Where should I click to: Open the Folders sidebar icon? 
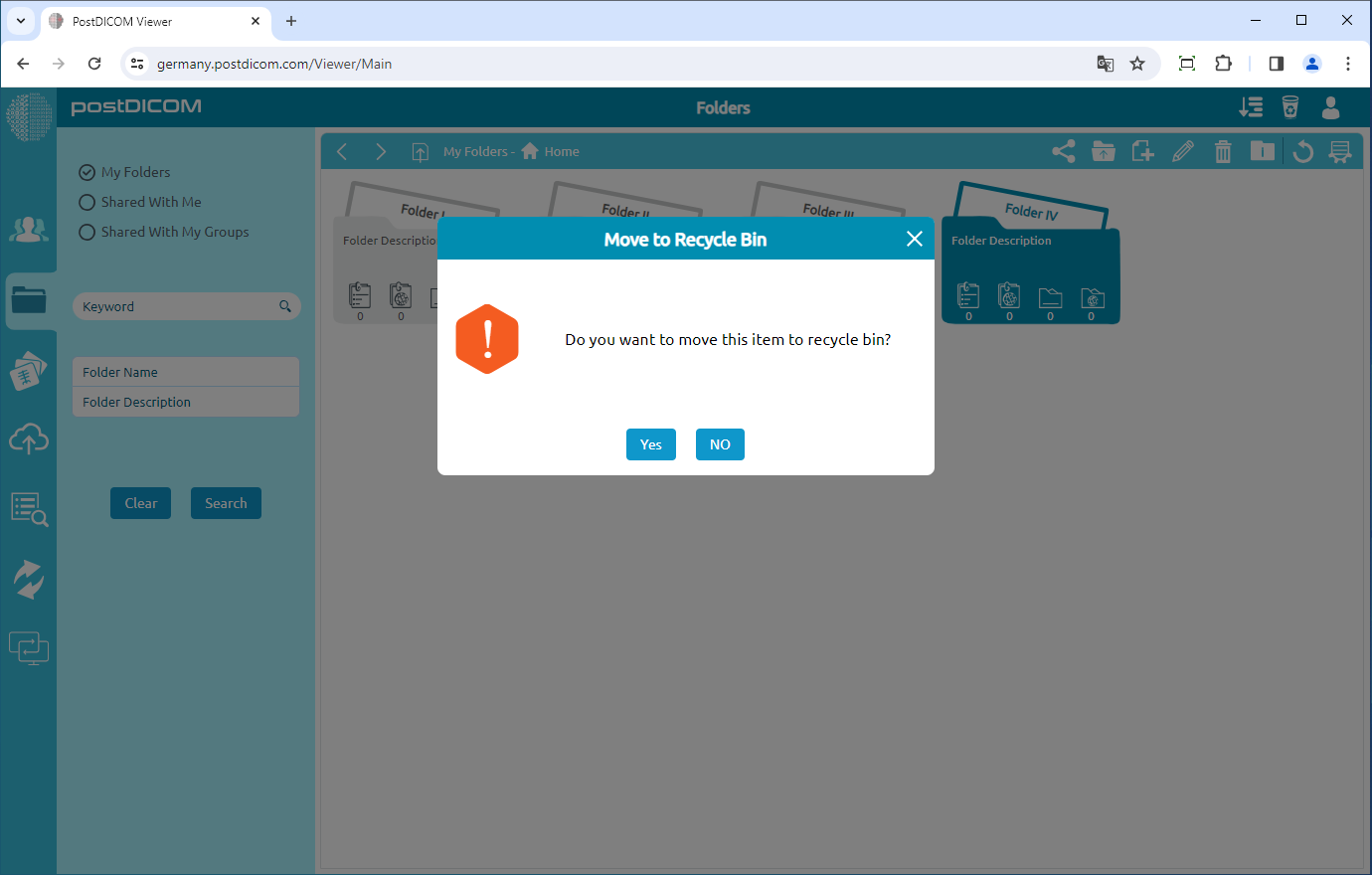(x=29, y=299)
